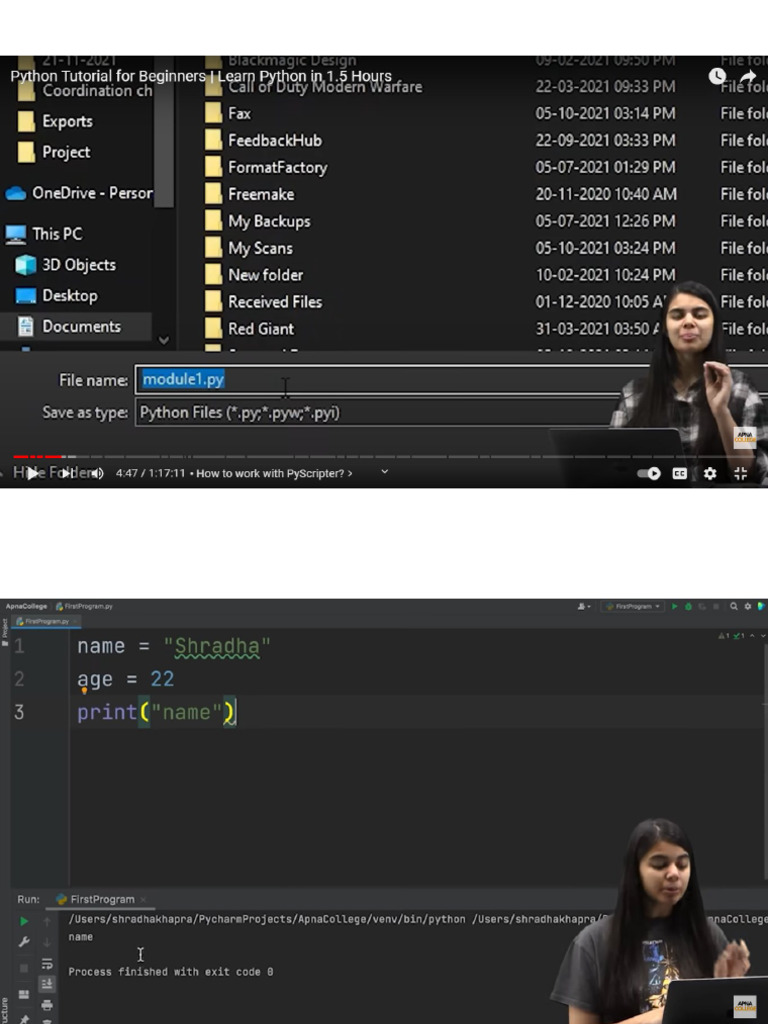Select FirstProgram tab in the Run panel

tap(101, 899)
